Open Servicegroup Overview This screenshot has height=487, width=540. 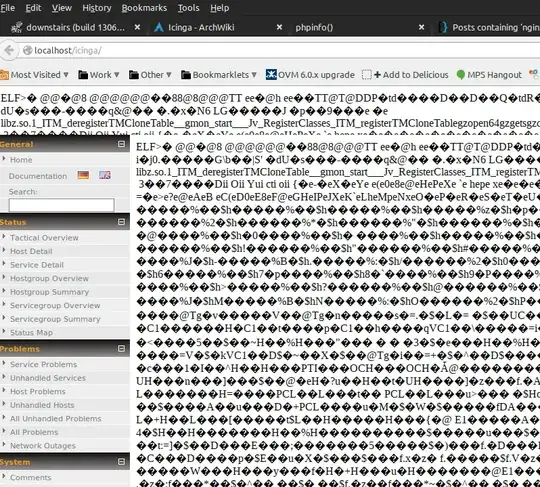point(55,305)
